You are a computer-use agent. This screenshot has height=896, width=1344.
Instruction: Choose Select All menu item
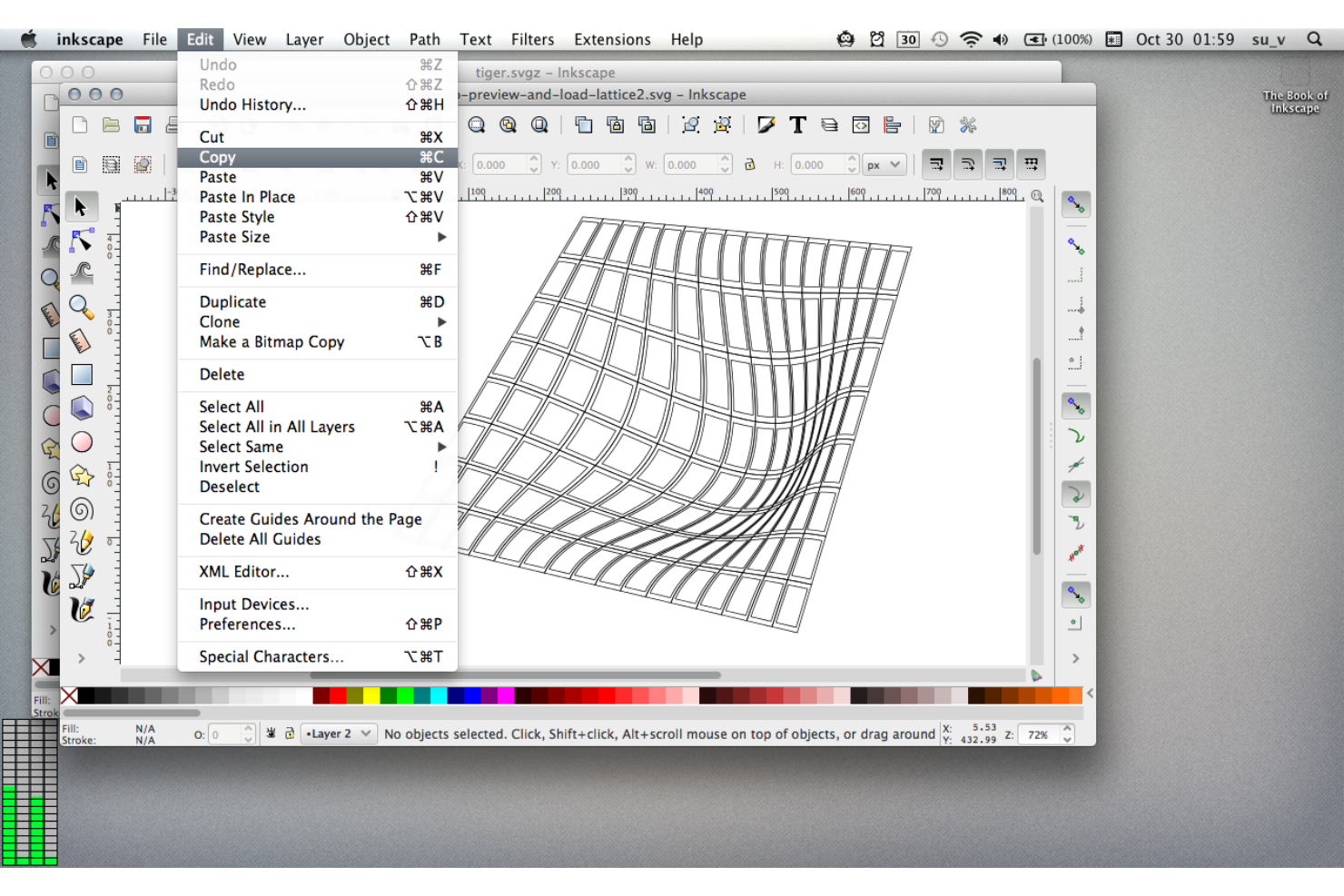(x=317, y=407)
